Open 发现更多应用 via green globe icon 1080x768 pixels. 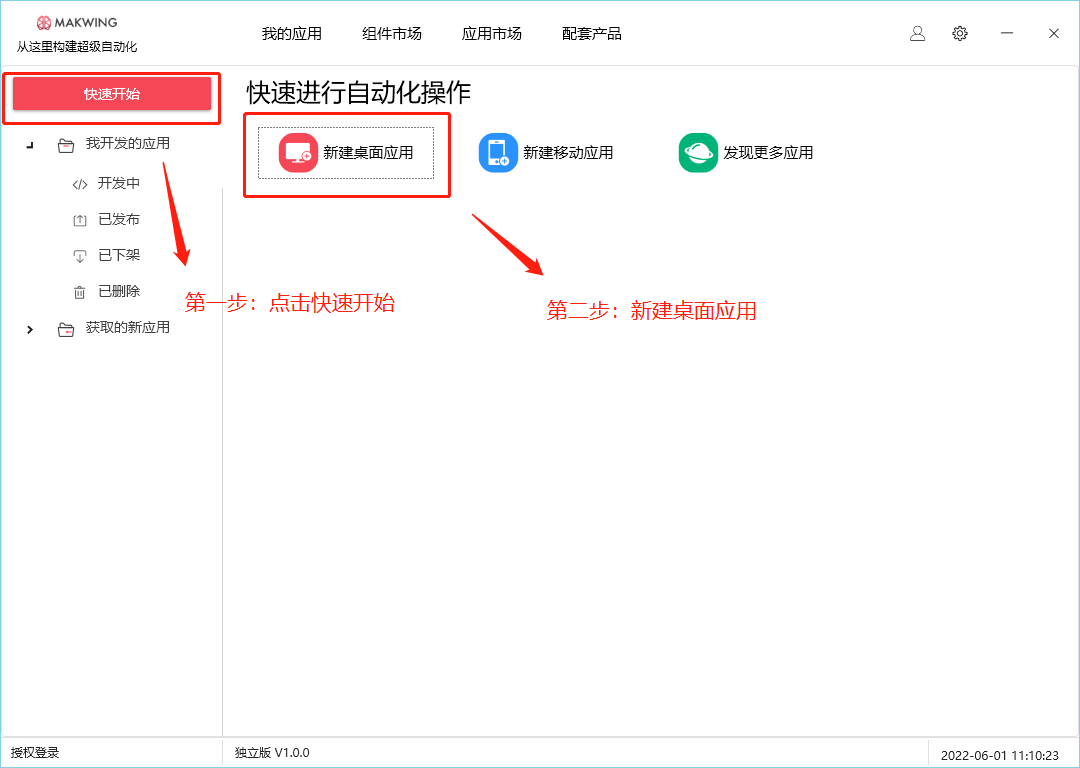[x=698, y=152]
